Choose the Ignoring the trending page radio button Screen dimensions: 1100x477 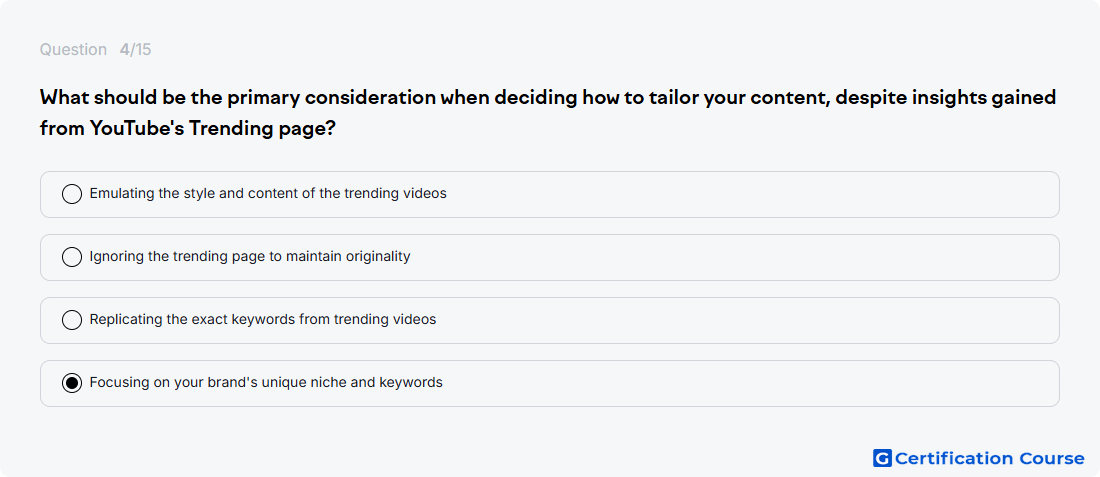(x=72, y=257)
